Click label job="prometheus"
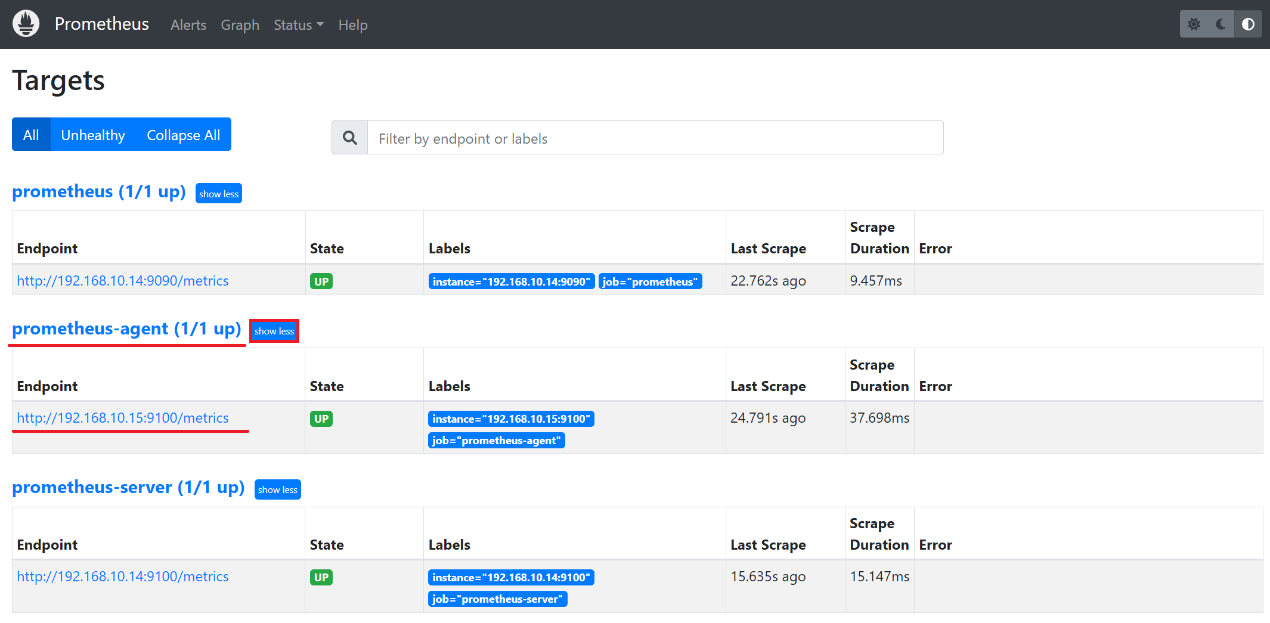Viewport: 1270px width, 623px height. tap(650, 282)
